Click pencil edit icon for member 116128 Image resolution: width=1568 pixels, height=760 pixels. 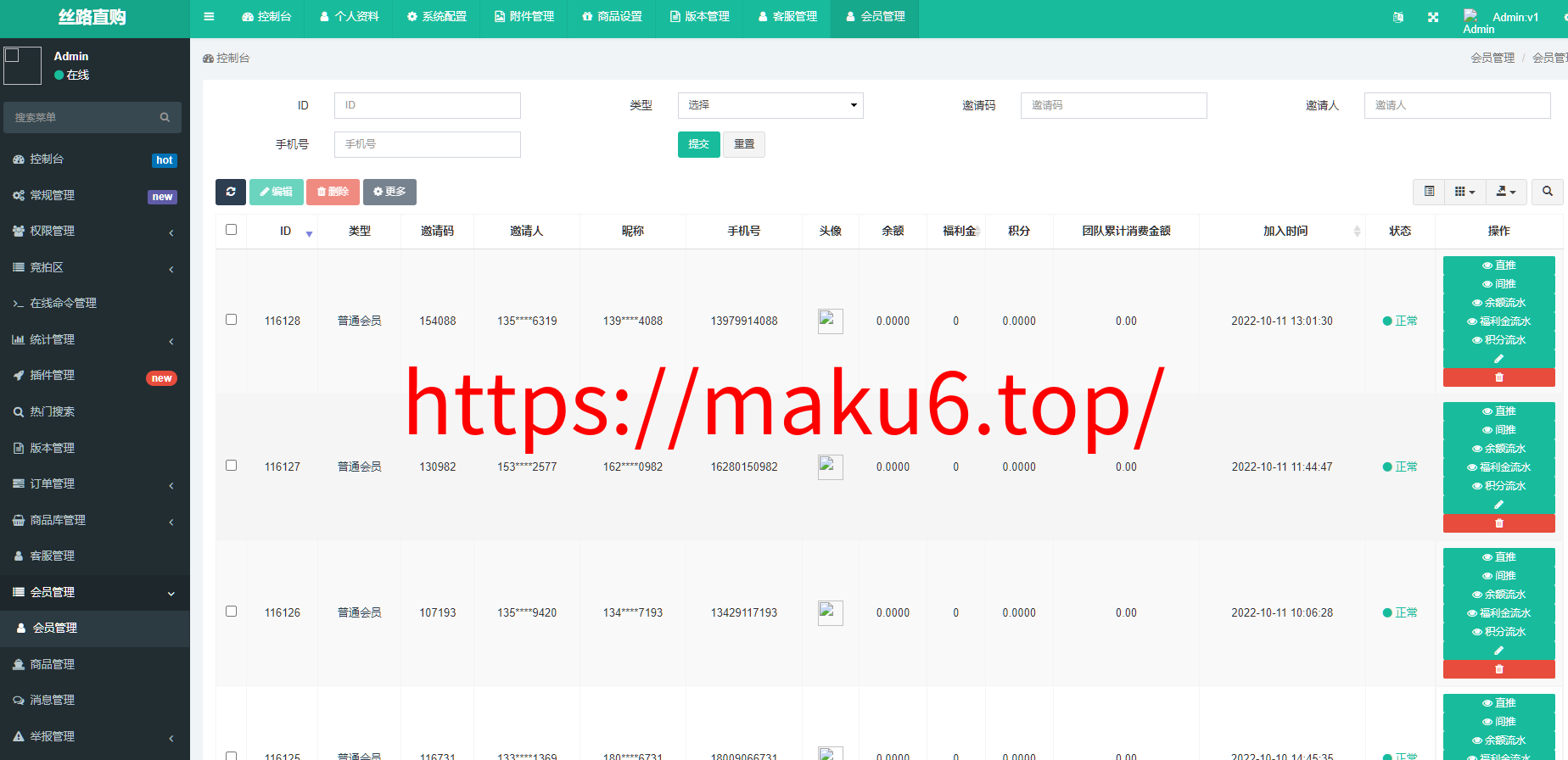point(1499,359)
